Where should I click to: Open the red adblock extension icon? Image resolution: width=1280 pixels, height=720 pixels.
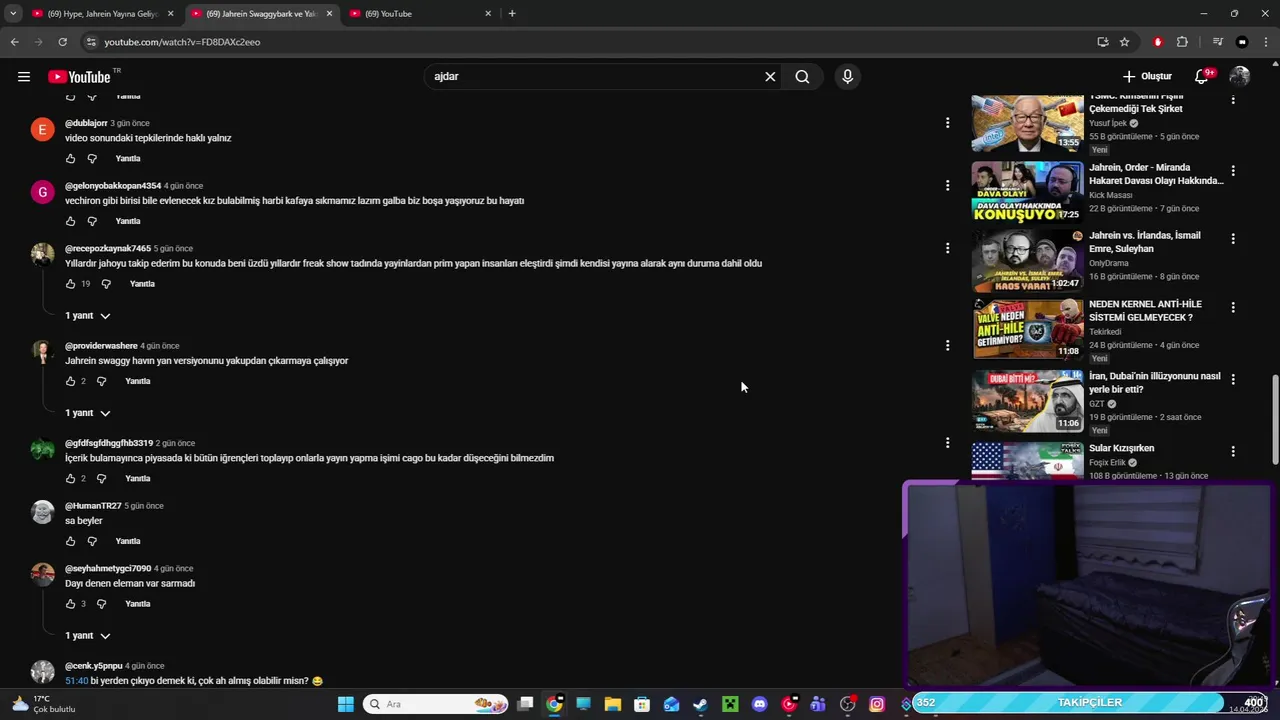click(1158, 42)
